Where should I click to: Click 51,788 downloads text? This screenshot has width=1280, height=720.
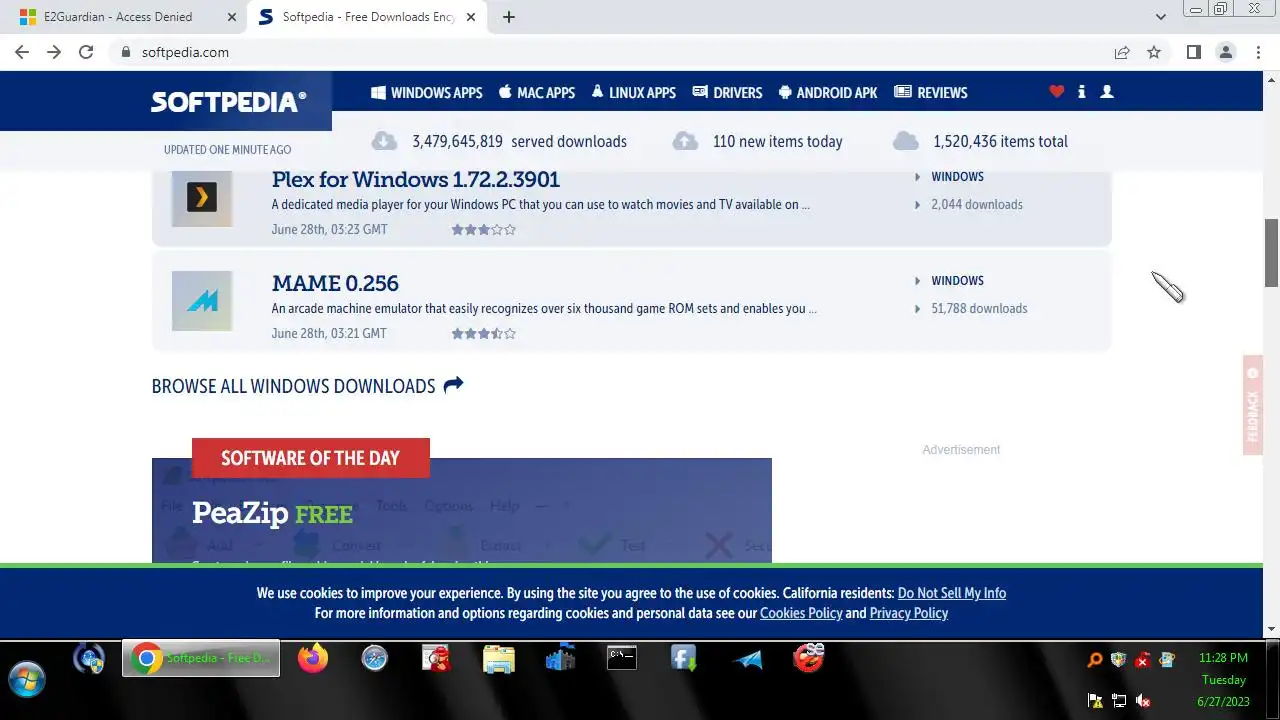pos(979,308)
